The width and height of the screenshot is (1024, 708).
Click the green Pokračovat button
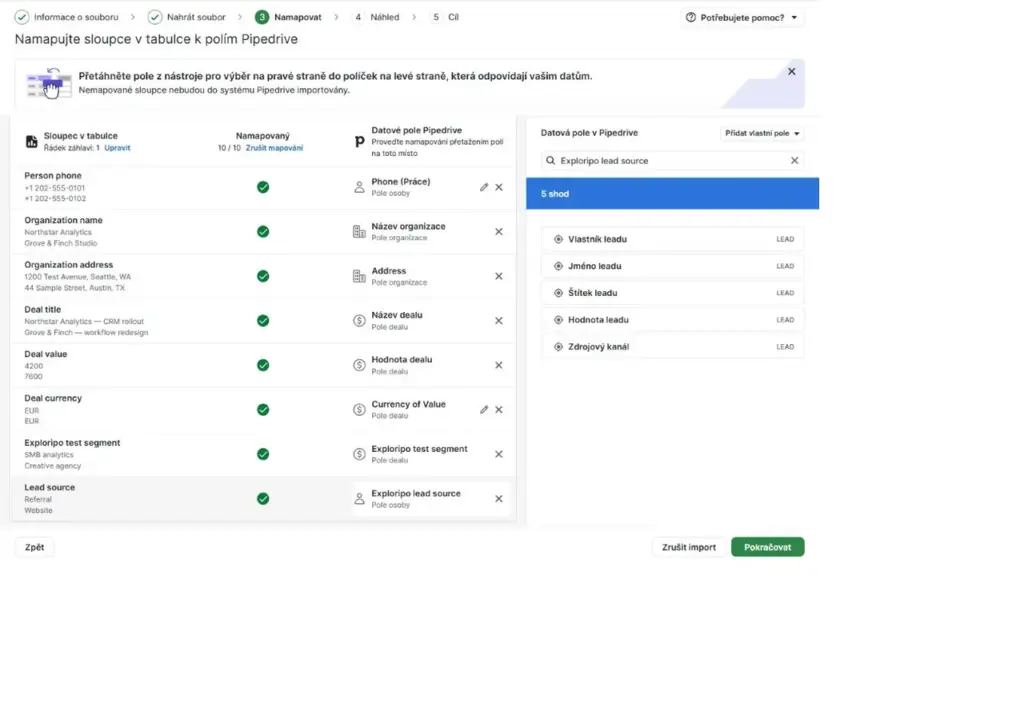pos(768,547)
